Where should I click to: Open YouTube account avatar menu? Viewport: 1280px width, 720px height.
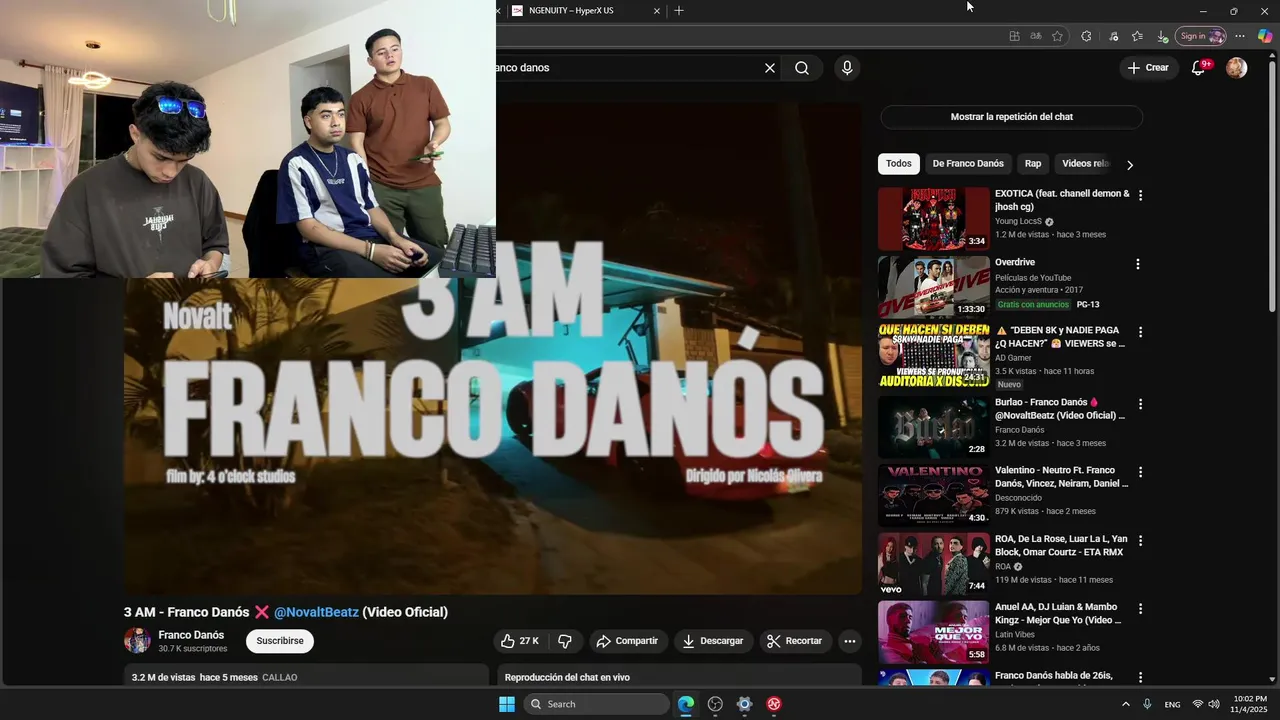point(1237,68)
